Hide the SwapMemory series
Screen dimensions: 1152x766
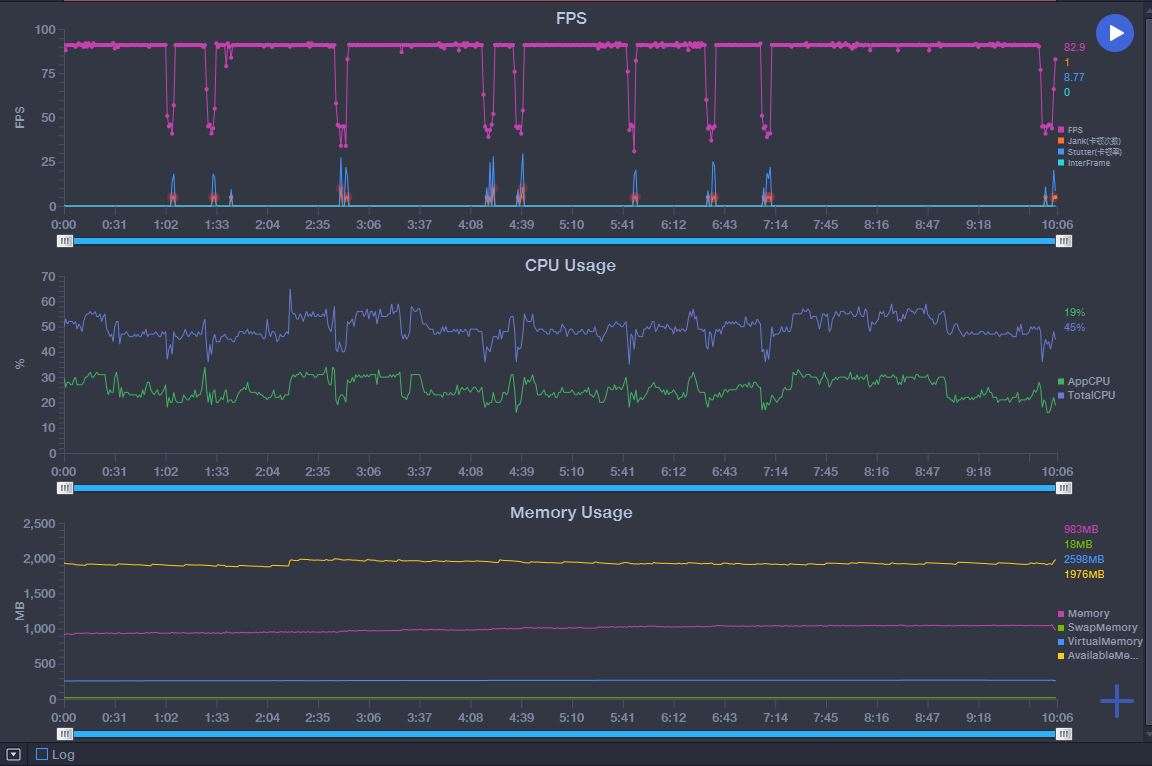click(x=1102, y=628)
